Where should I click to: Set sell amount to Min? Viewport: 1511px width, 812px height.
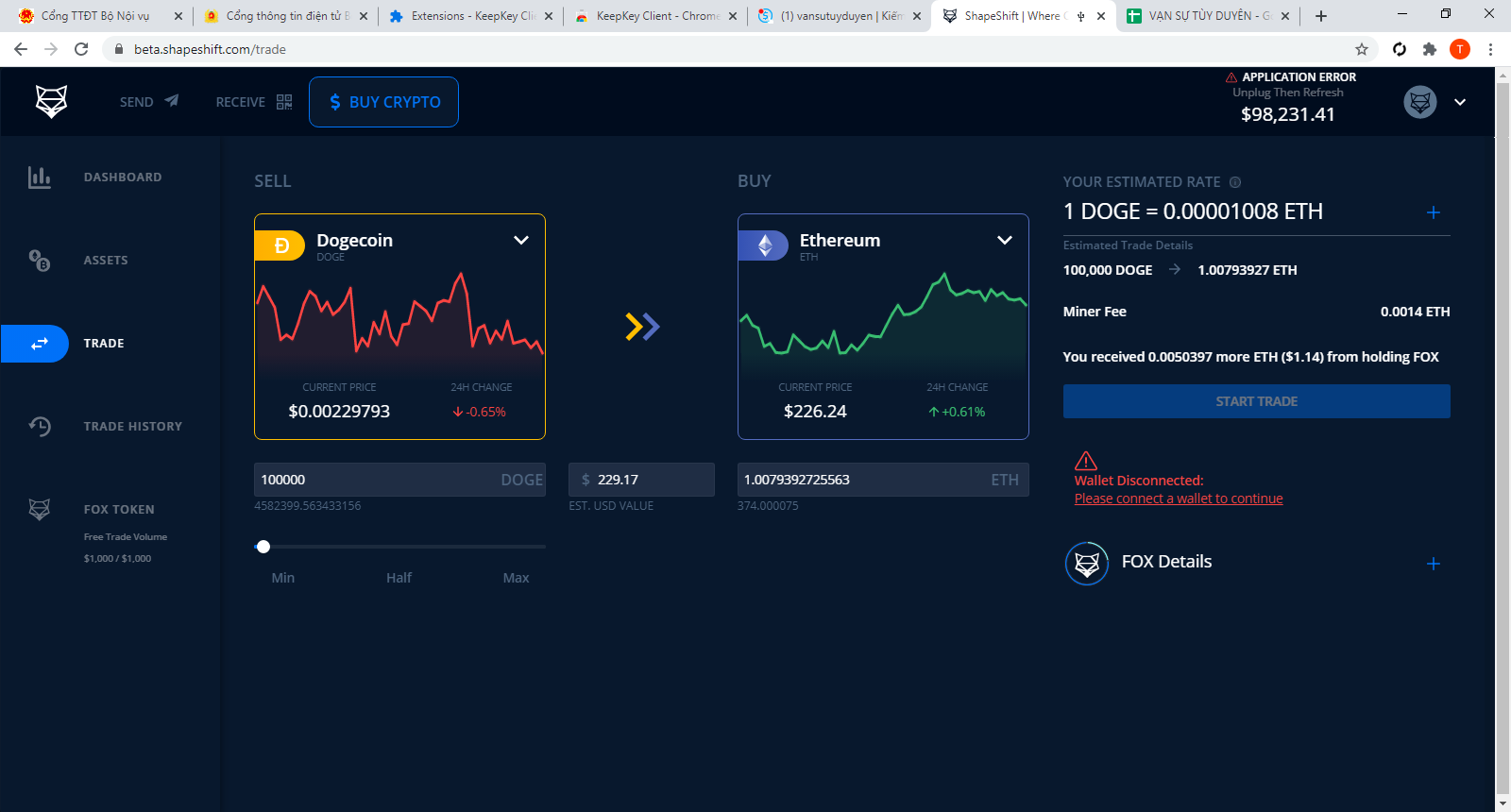(x=283, y=578)
